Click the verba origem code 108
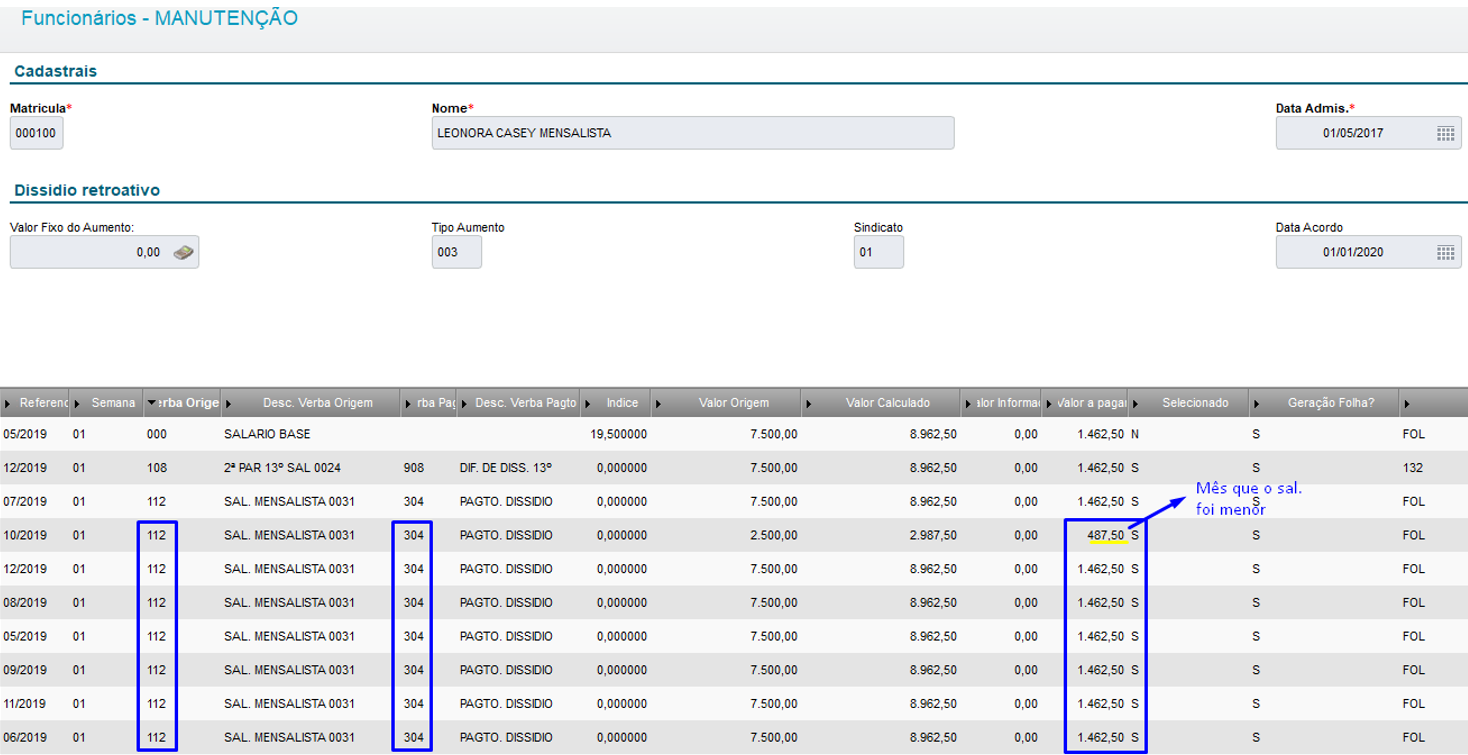Viewport: 1468px width, 755px height. [156, 468]
